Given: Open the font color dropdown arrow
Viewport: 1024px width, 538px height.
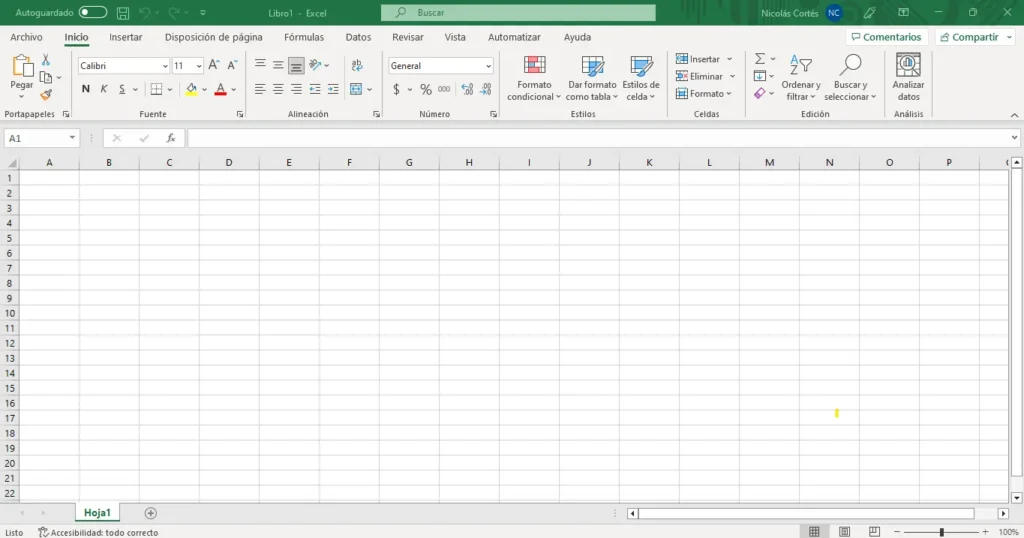Looking at the screenshot, I should tap(234, 89).
